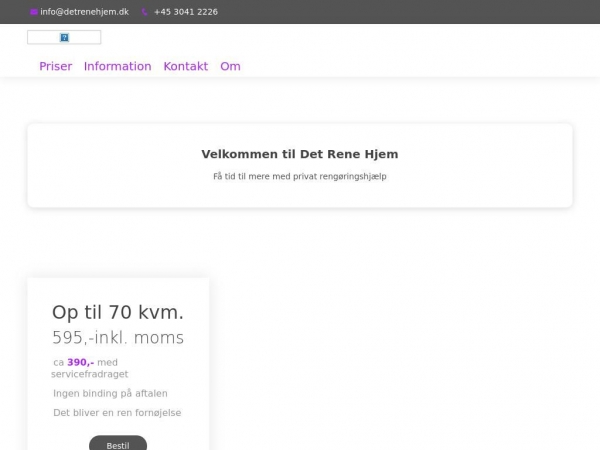This screenshot has width=600, height=450.
Task: Click the purple 390,- price
Action: [x=80, y=362]
